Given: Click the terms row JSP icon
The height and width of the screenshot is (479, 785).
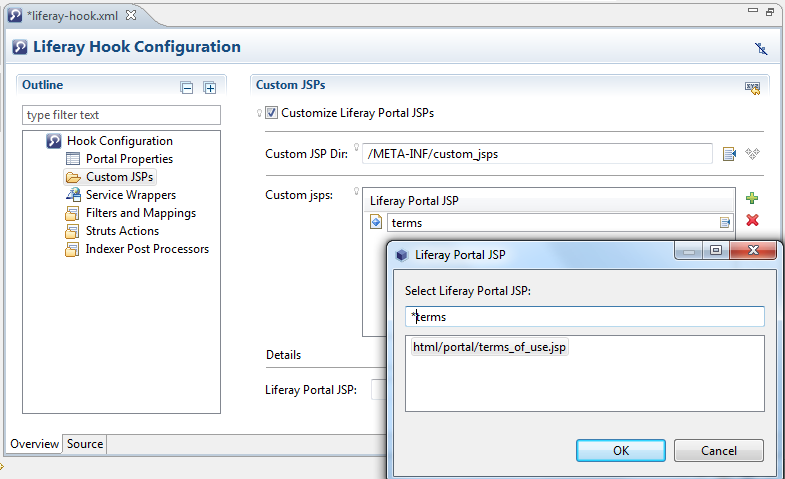Looking at the screenshot, I should [x=376, y=222].
